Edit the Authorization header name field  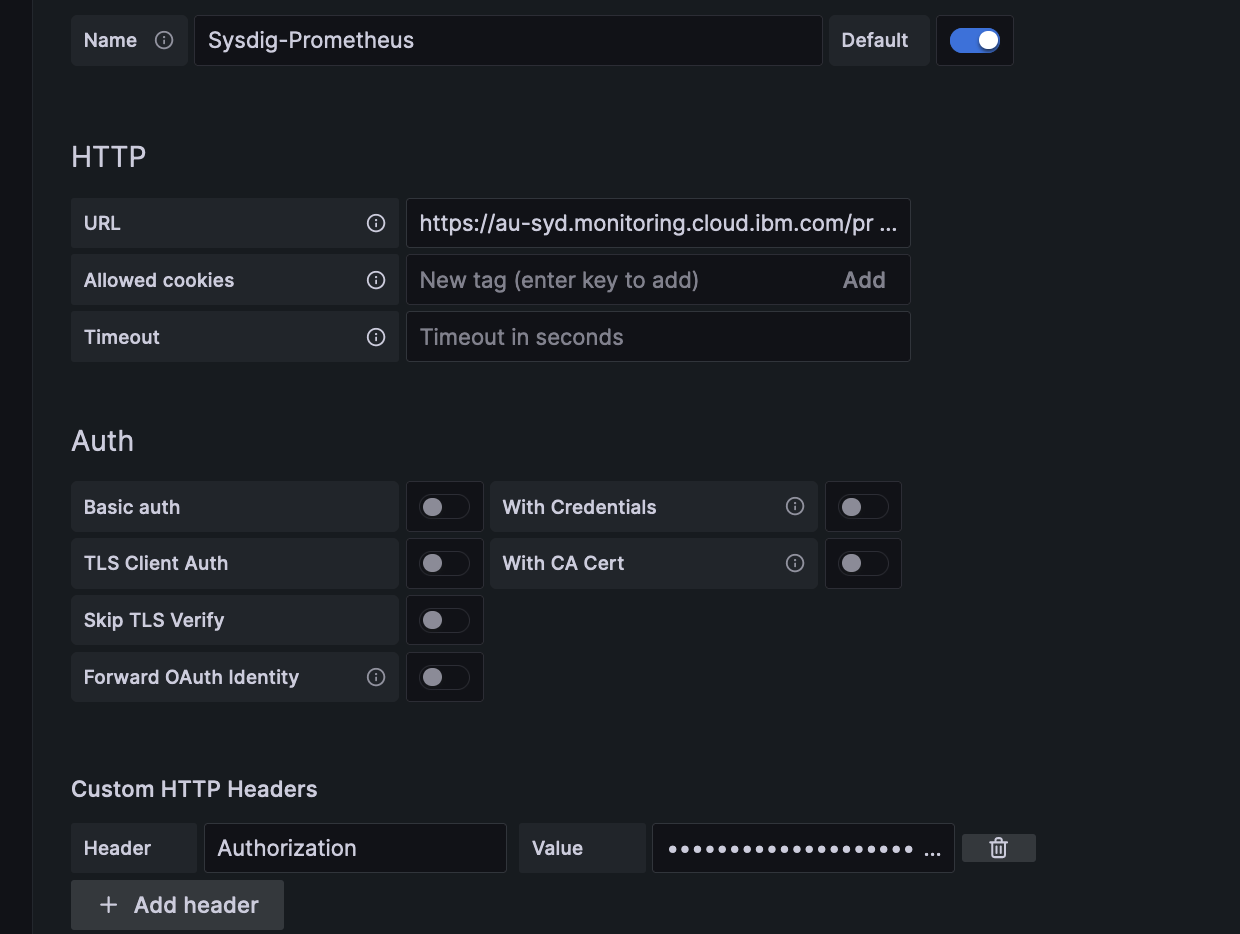pos(355,848)
